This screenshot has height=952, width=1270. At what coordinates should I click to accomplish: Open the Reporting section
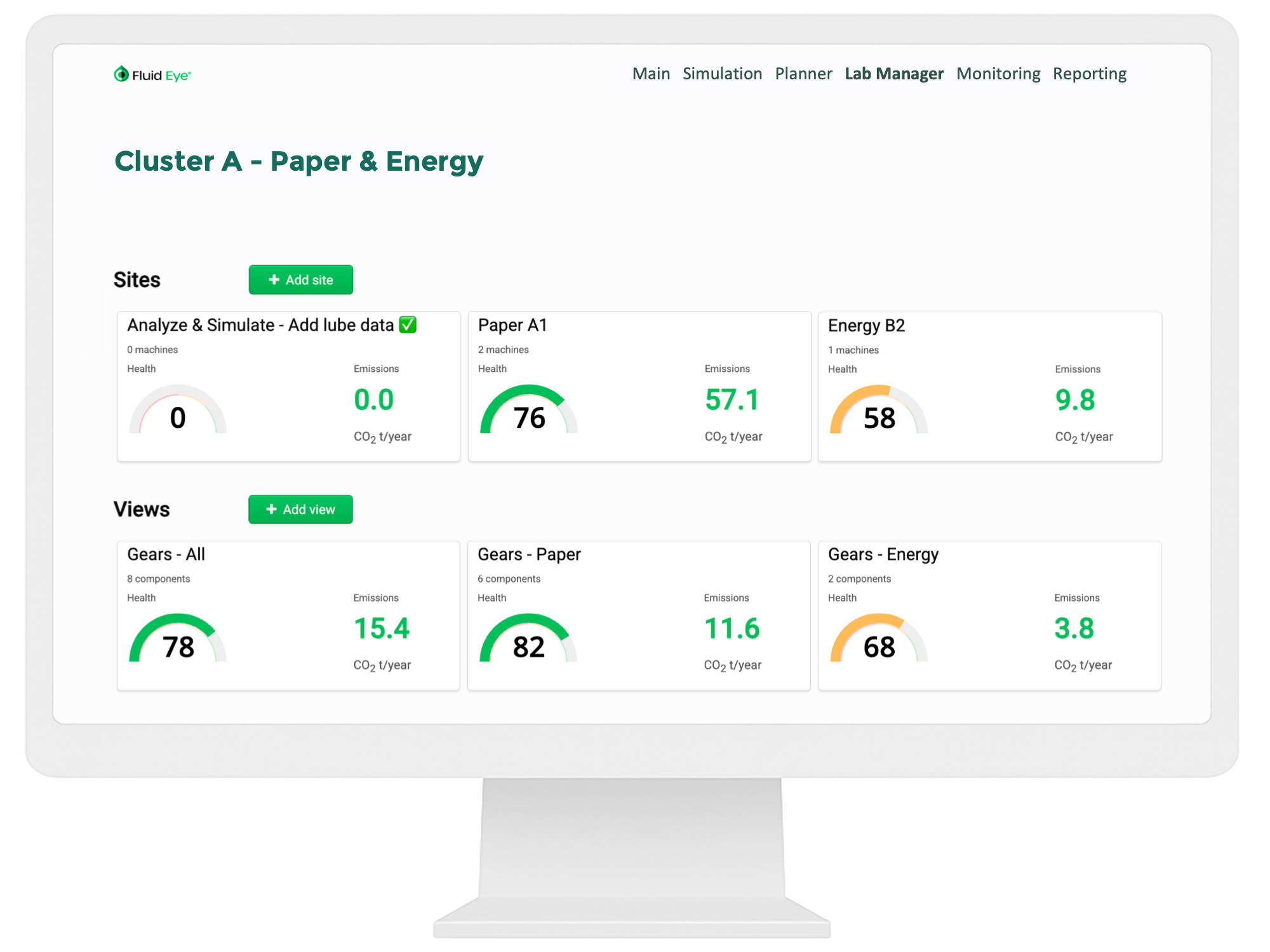(1089, 74)
